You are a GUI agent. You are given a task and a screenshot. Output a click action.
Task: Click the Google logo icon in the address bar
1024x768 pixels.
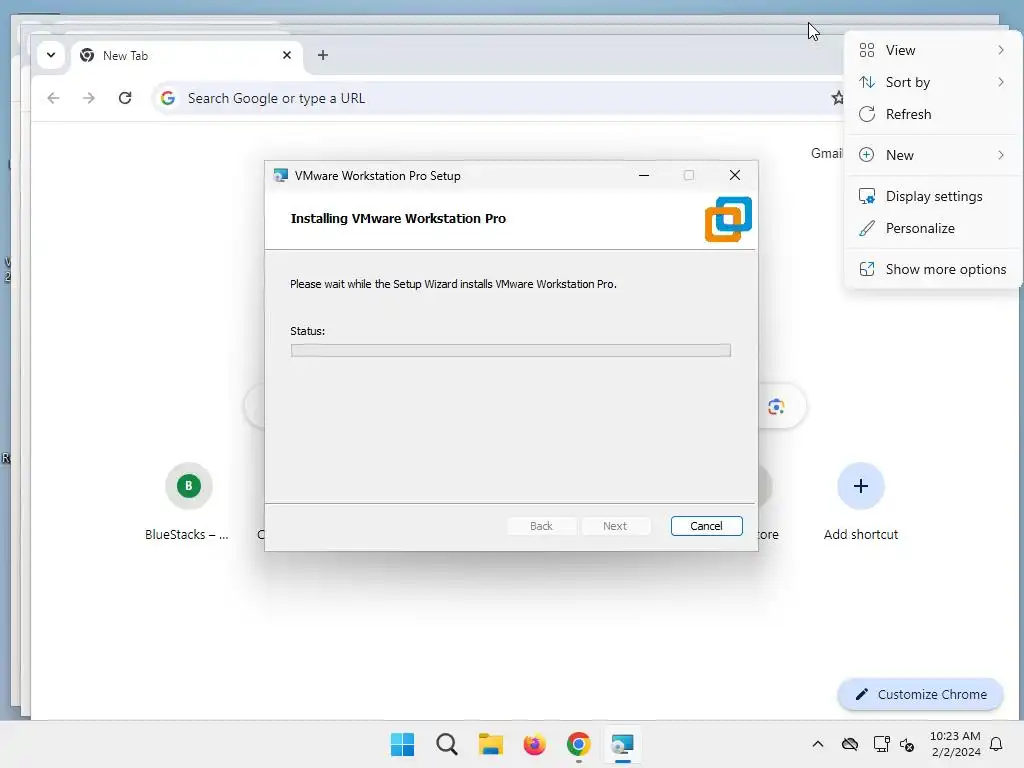[168, 98]
